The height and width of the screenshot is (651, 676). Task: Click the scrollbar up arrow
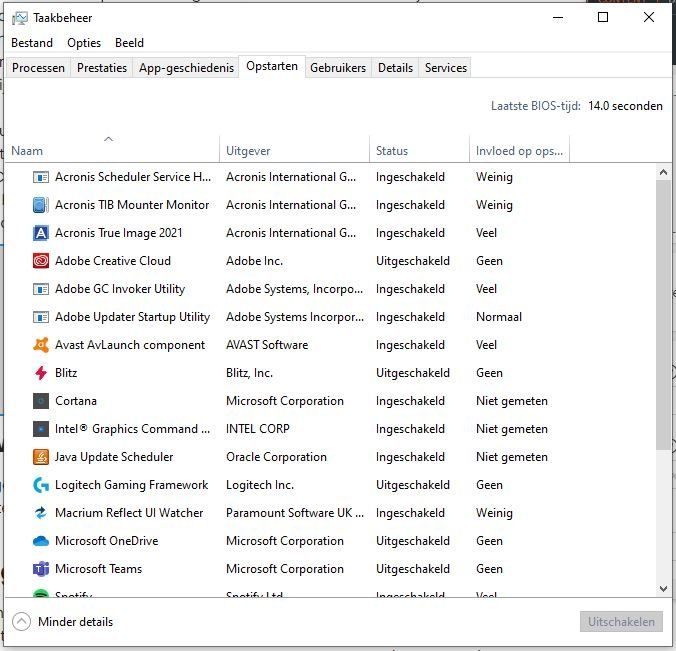coord(663,173)
